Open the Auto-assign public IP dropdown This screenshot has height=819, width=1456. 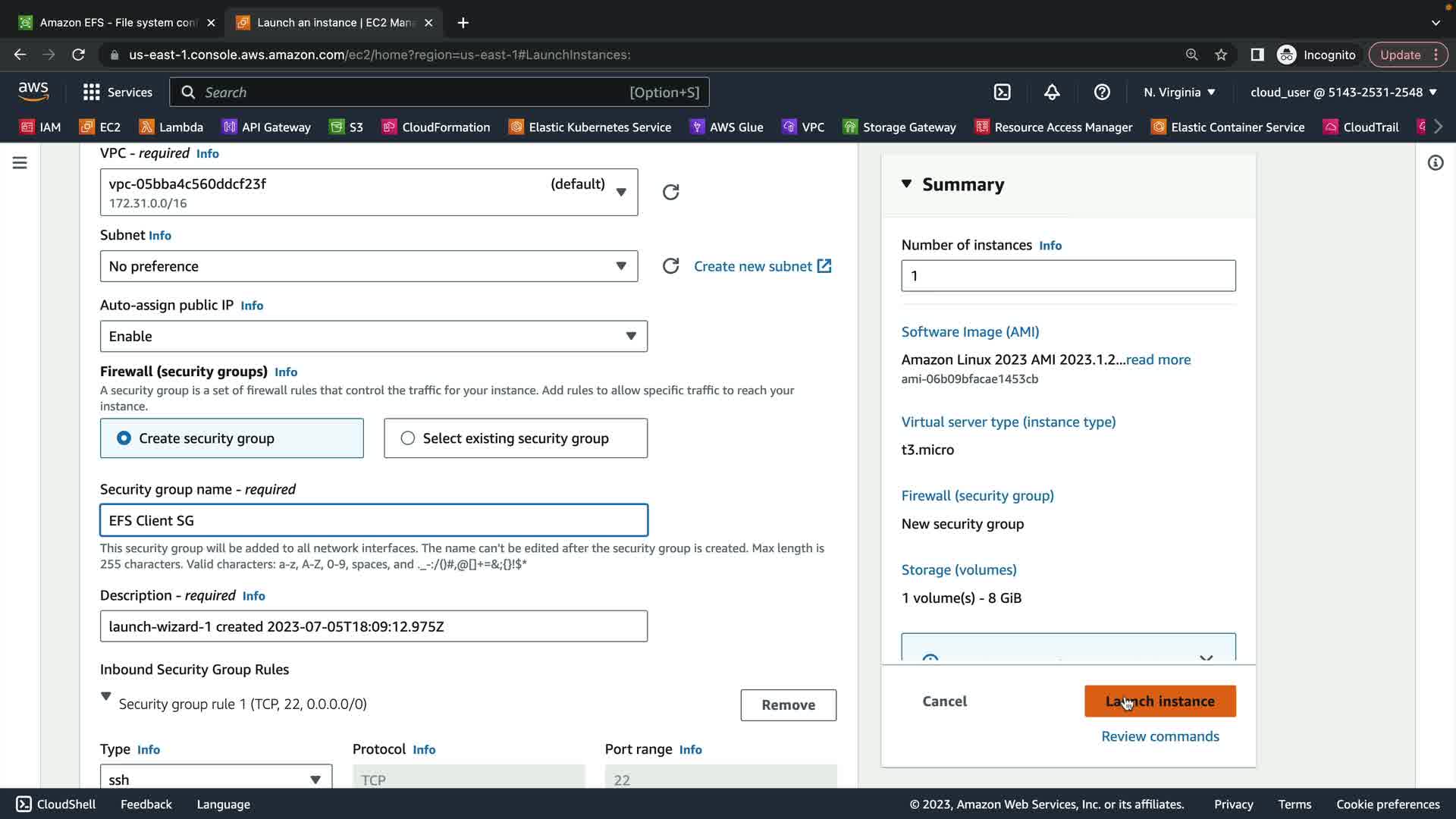(373, 336)
